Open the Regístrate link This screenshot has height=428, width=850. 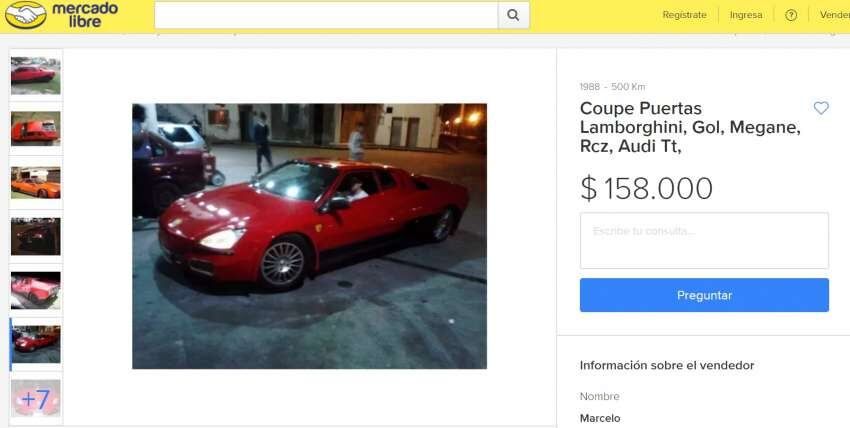(x=684, y=15)
